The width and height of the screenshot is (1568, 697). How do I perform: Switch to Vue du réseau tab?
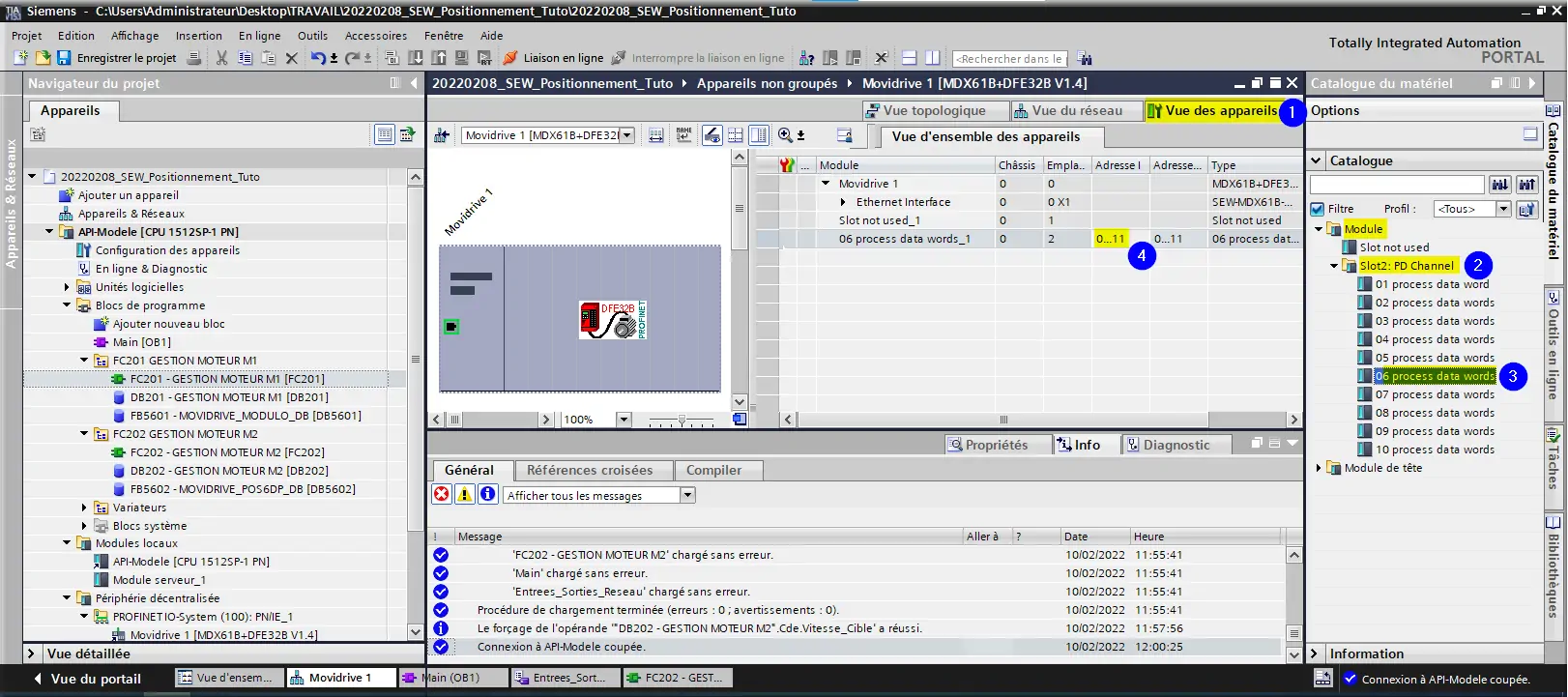click(x=1075, y=110)
